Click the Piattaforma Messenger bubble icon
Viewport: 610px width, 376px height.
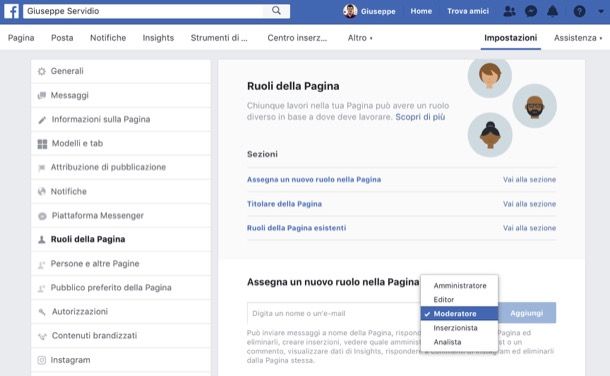(x=42, y=216)
